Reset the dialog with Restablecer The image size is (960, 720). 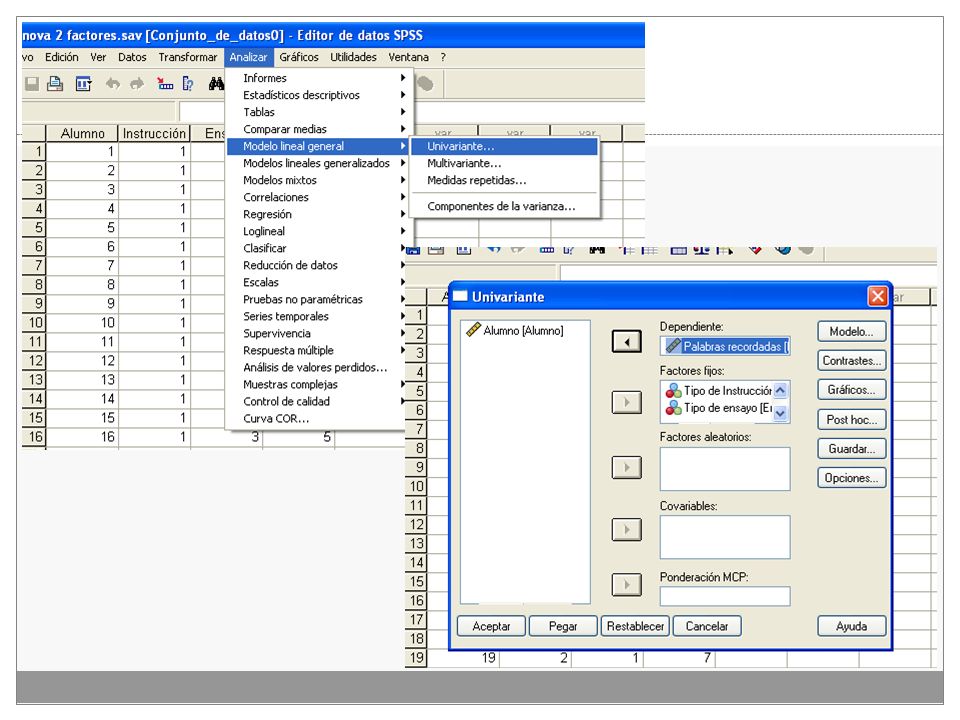[635, 626]
